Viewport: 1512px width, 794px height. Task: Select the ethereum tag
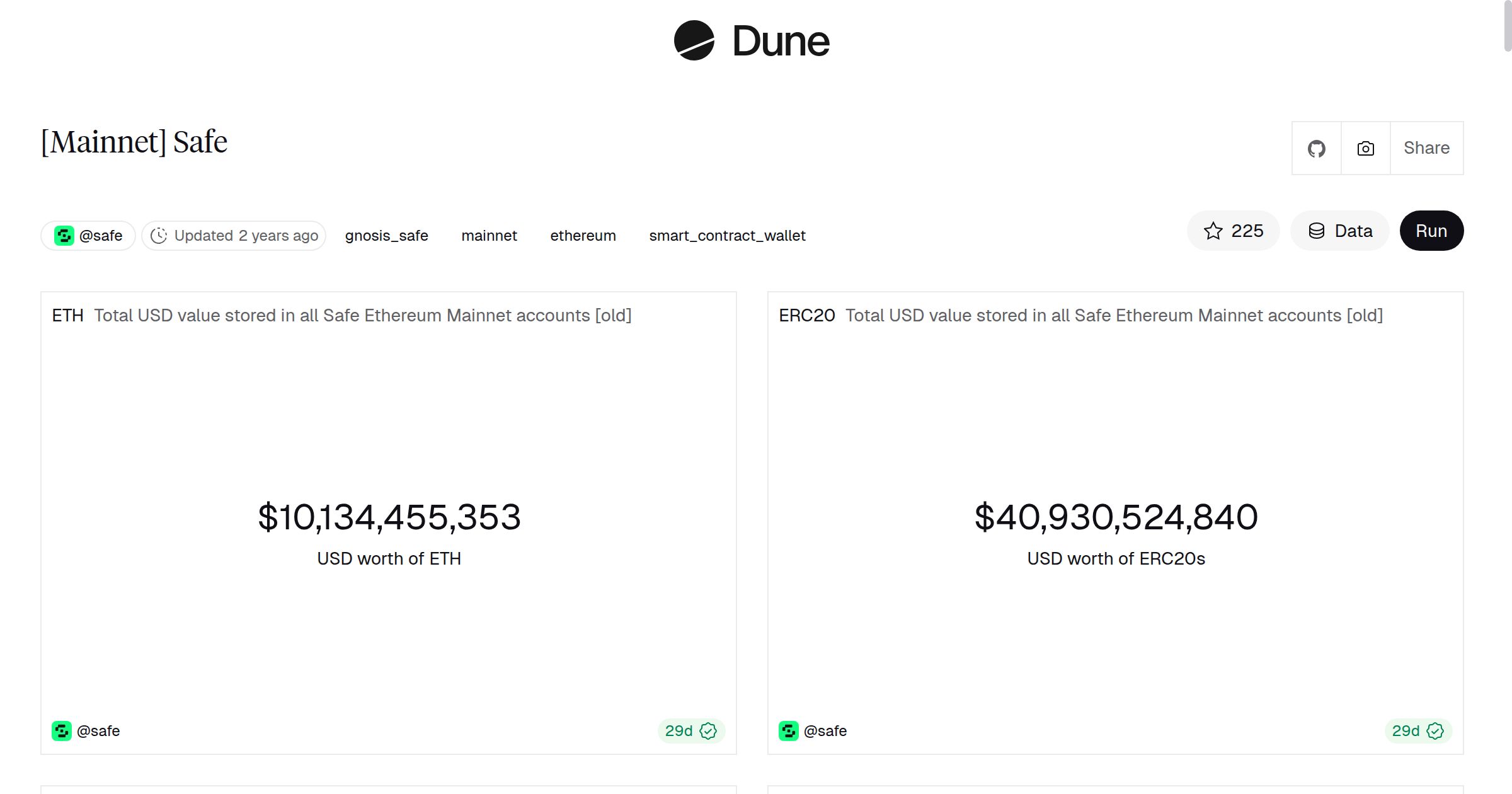pyautogui.click(x=583, y=235)
